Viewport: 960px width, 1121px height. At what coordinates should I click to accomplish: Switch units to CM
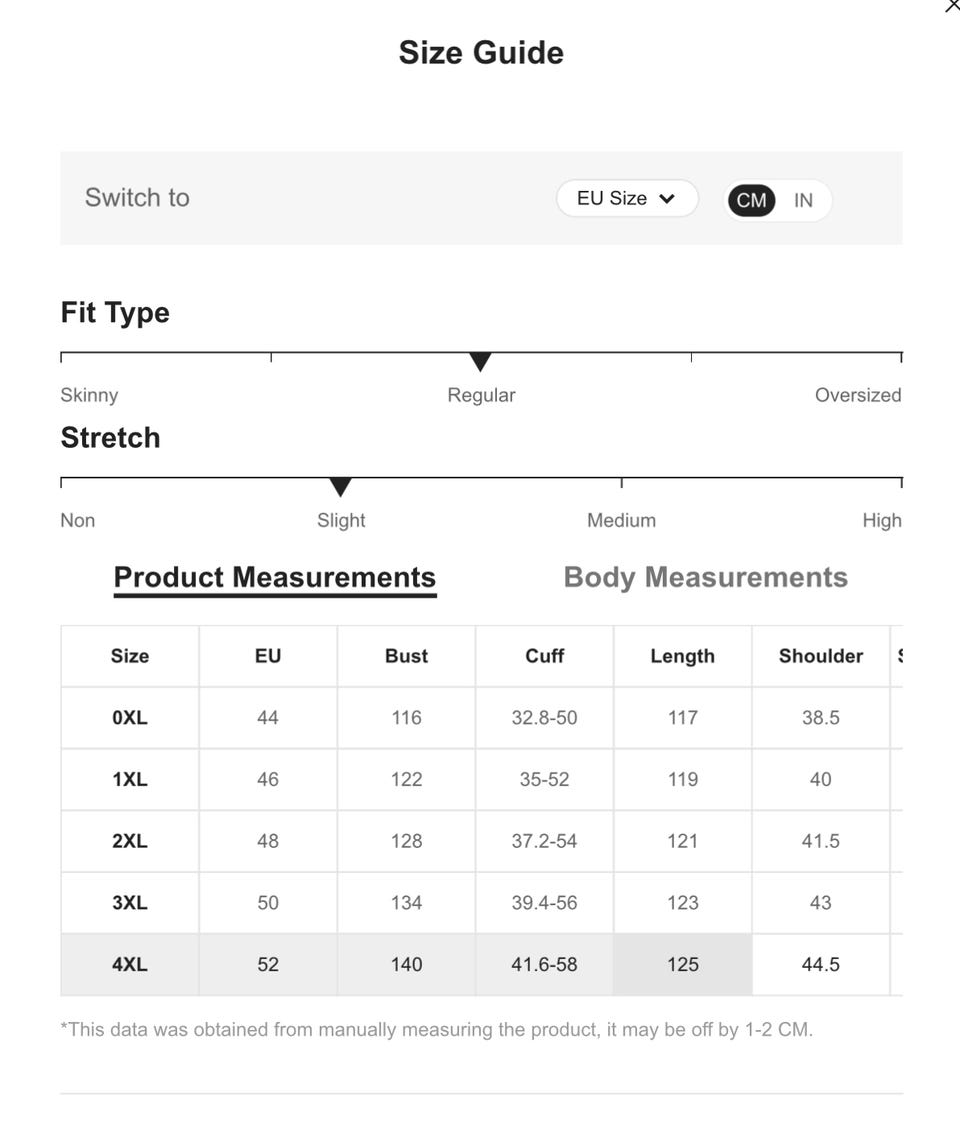pos(751,200)
